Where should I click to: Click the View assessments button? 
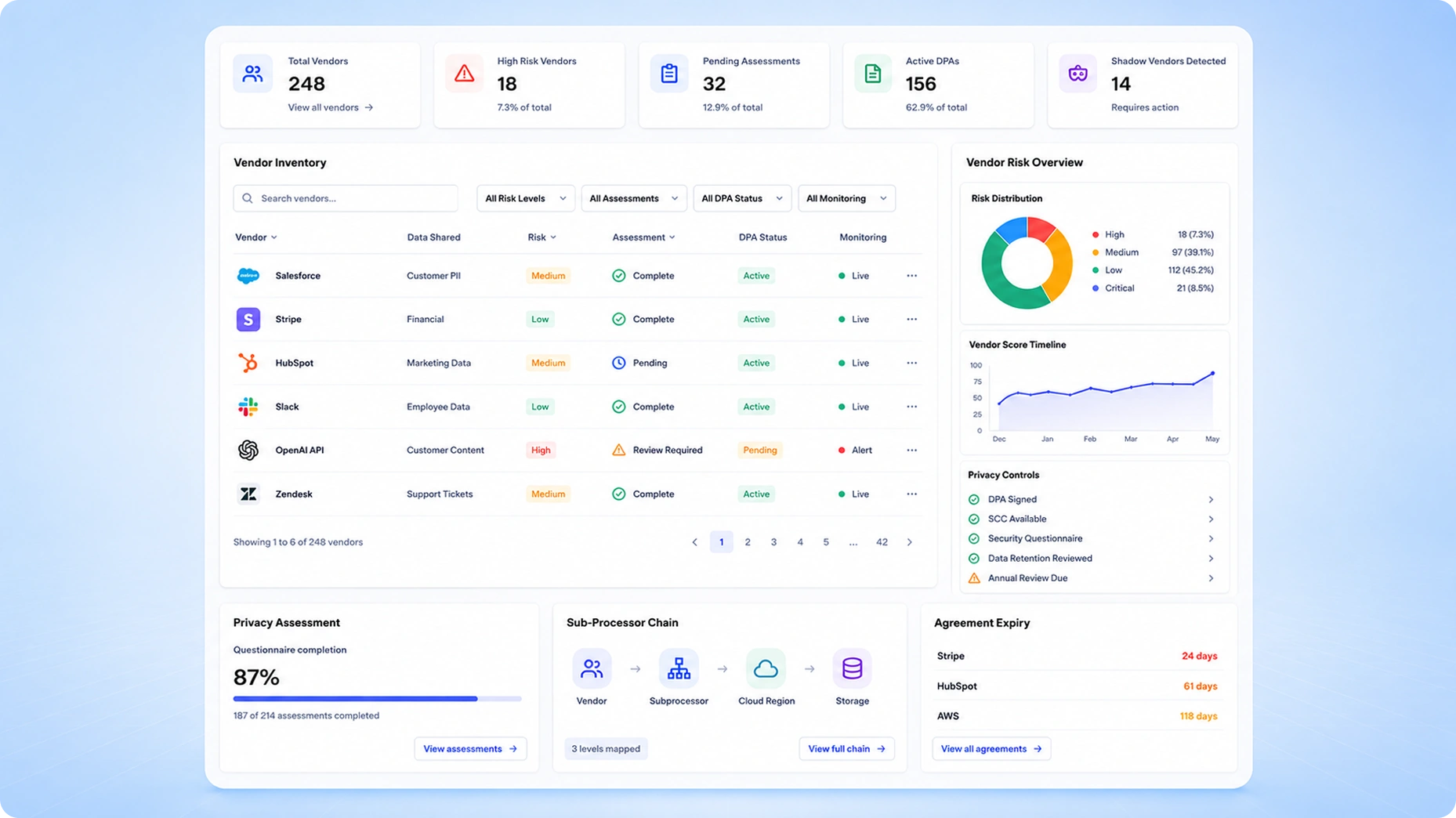pyautogui.click(x=470, y=748)
